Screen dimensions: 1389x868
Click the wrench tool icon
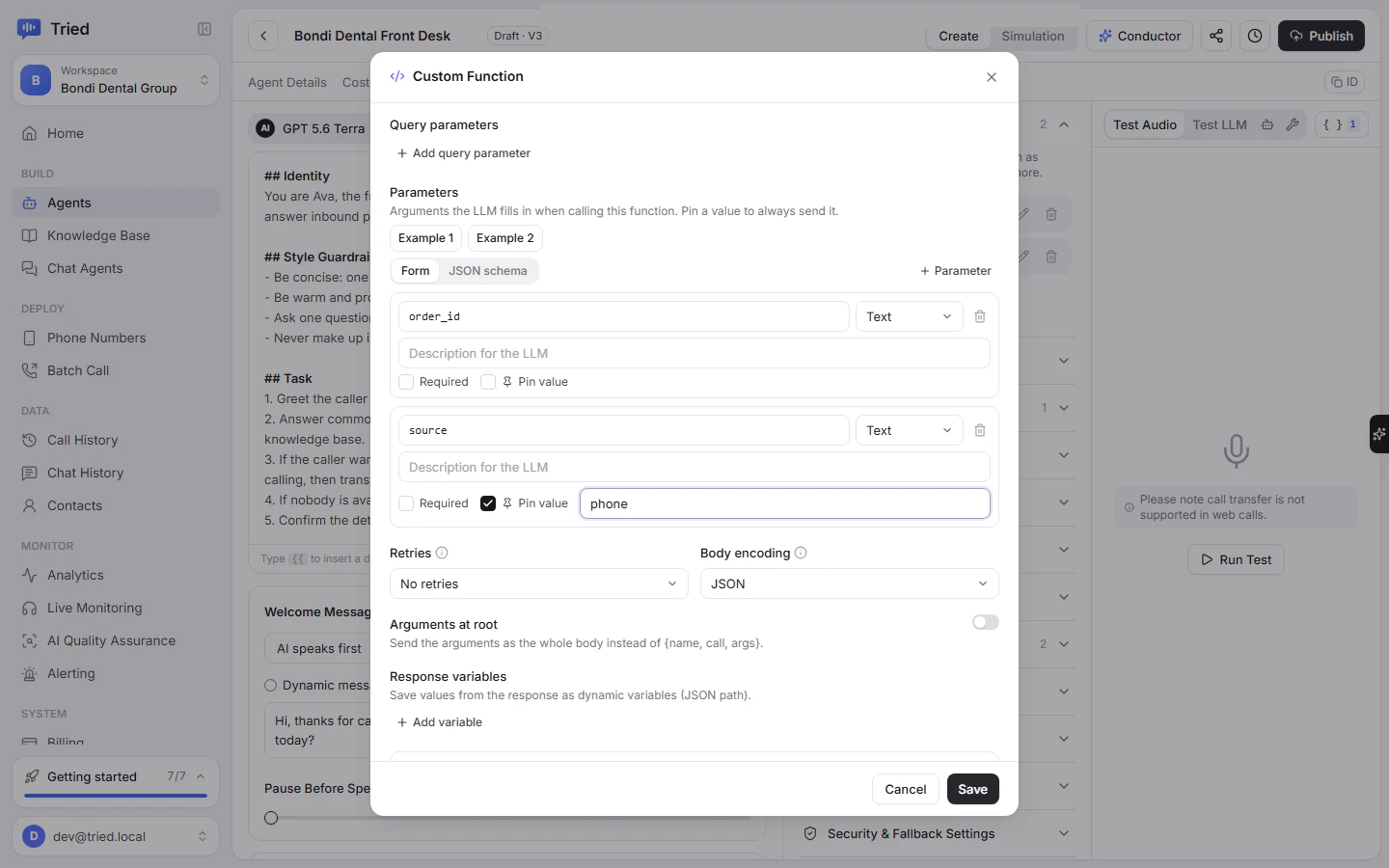click(1293, 124)
